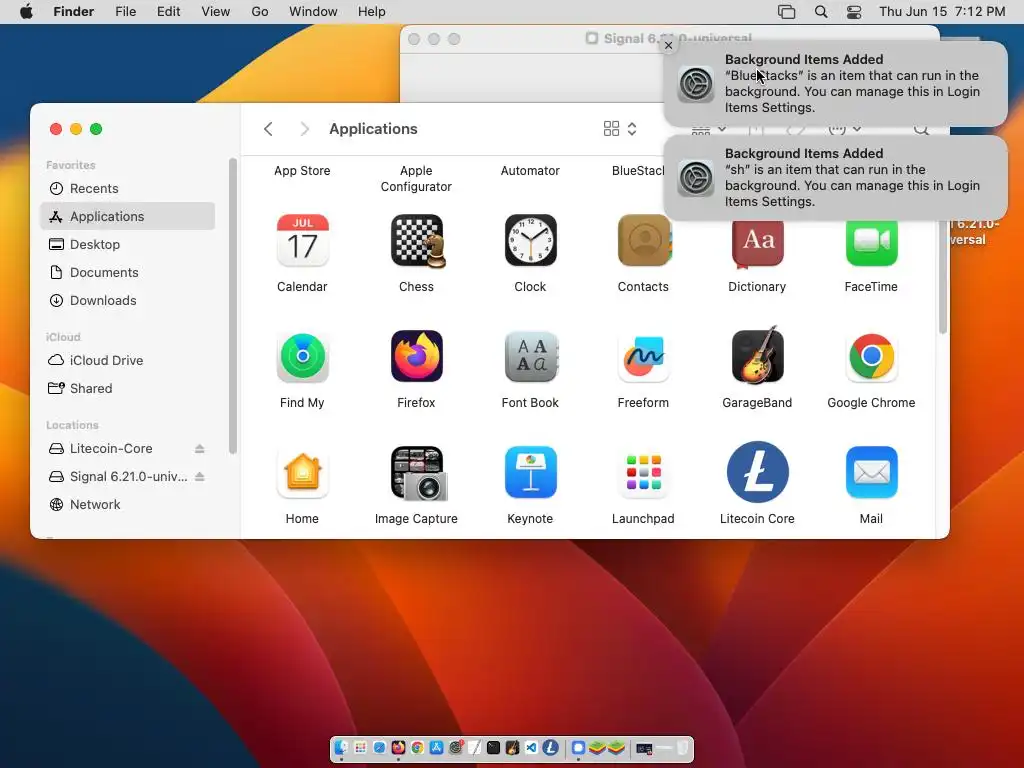Open the GarageBand app in Applications folder
The width and height of the screenshot is (1024, 768).
pyautogui.click(x=758, y=355)
